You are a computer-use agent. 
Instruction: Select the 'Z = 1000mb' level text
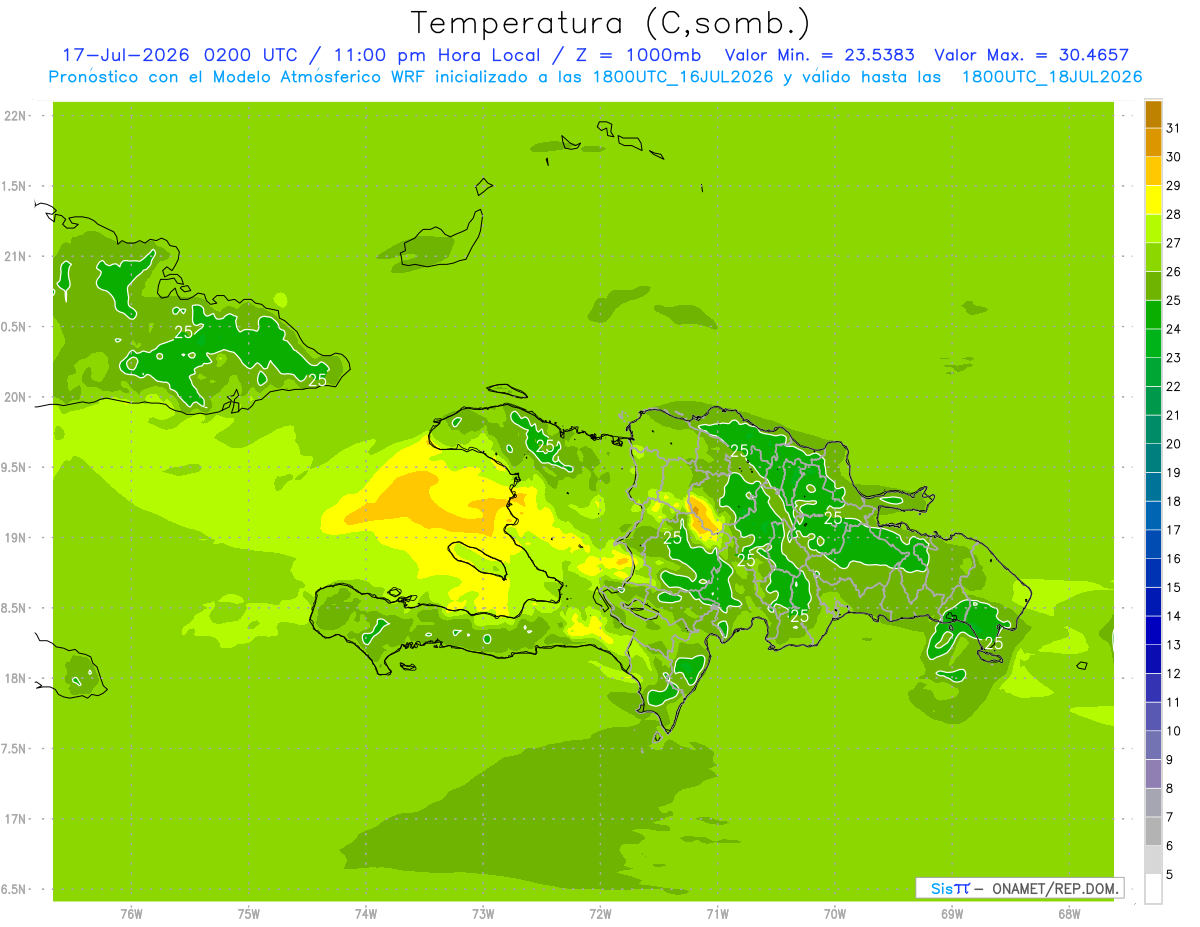640,55
